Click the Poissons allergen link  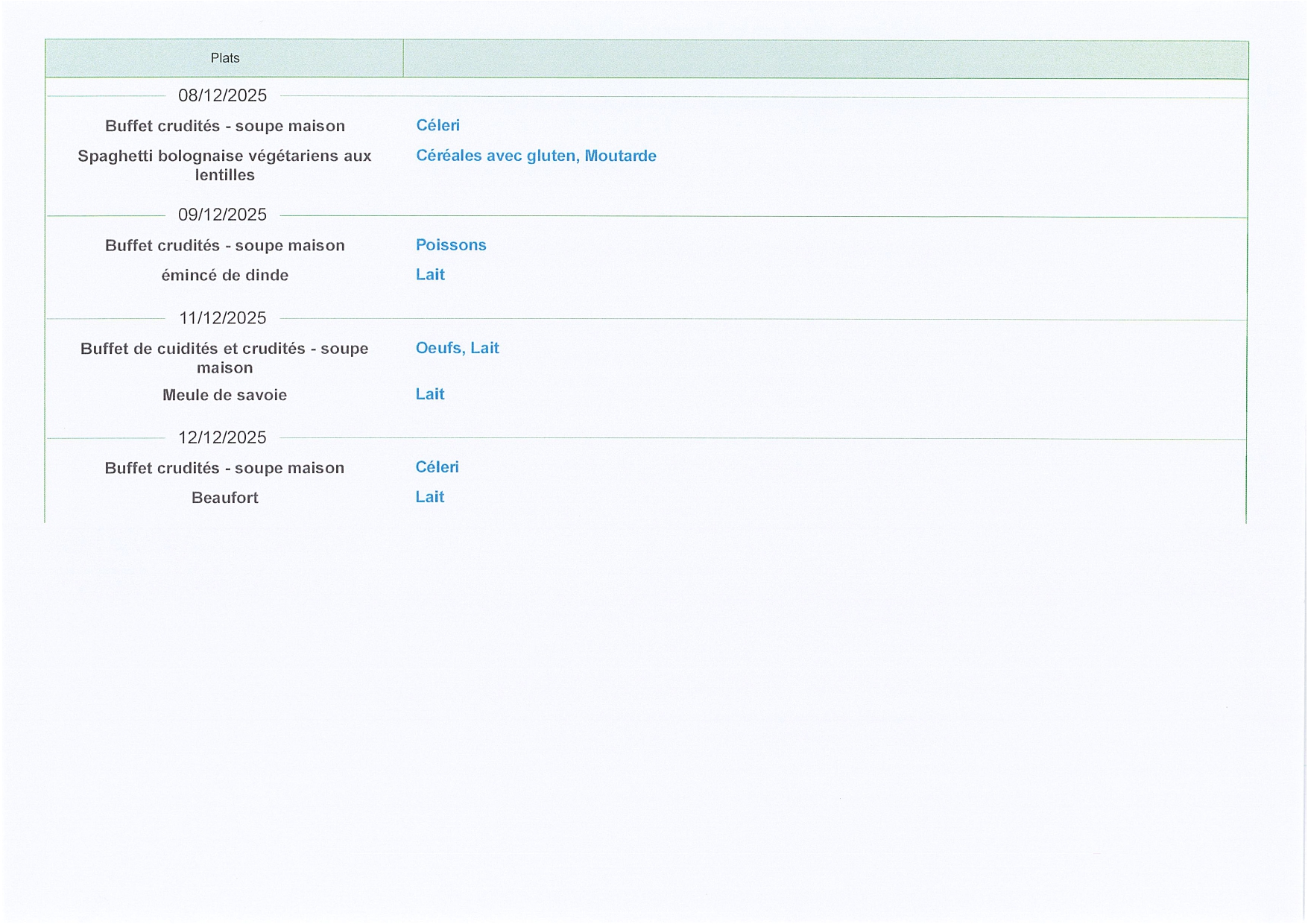(451, 245)
